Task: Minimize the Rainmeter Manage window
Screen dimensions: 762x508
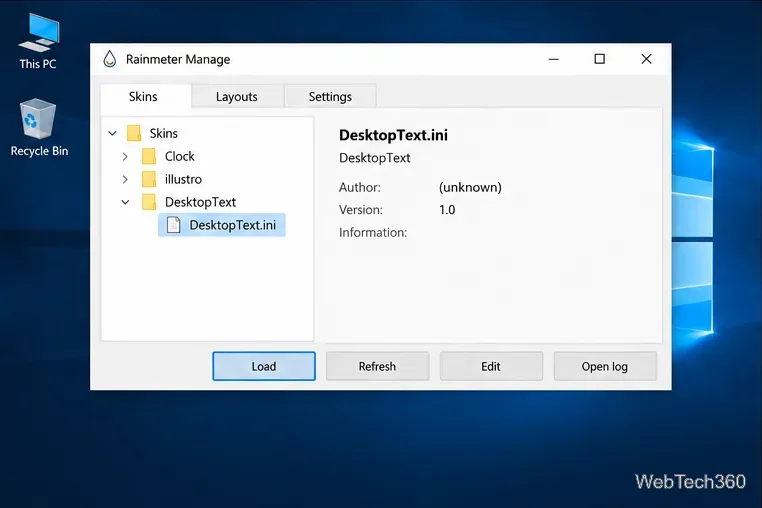Action: click(x=554, y=59)
